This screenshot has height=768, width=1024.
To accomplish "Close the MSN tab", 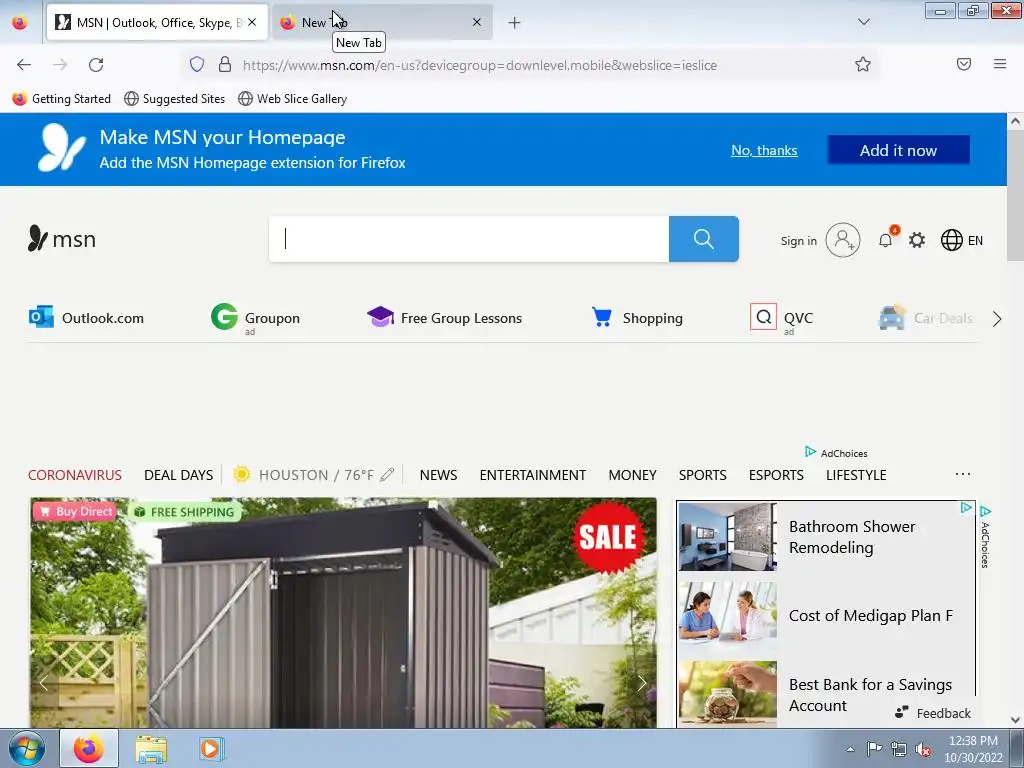I will pos(252,22).
